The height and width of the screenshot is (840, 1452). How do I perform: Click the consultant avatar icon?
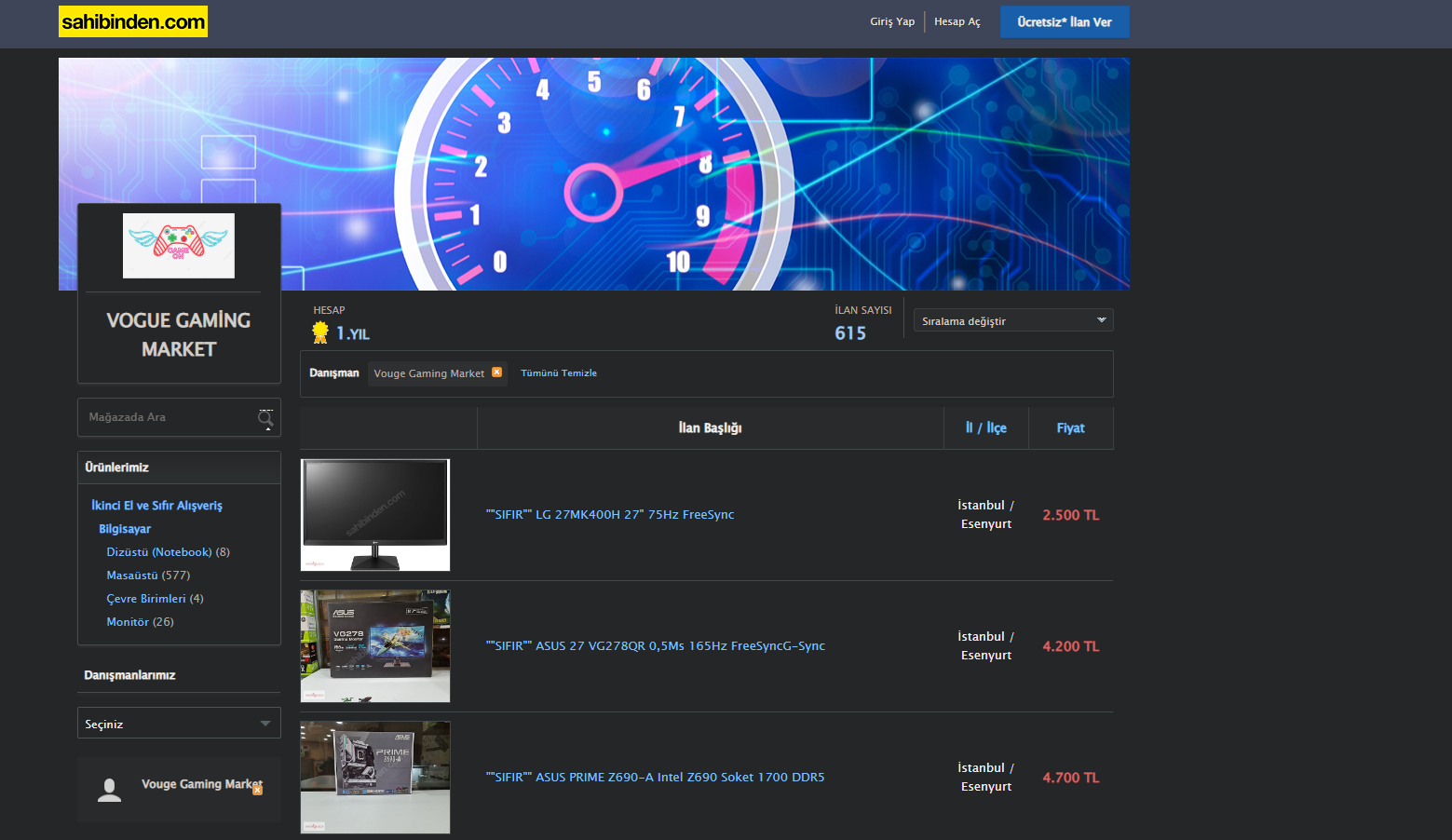(x=109, y=790)
